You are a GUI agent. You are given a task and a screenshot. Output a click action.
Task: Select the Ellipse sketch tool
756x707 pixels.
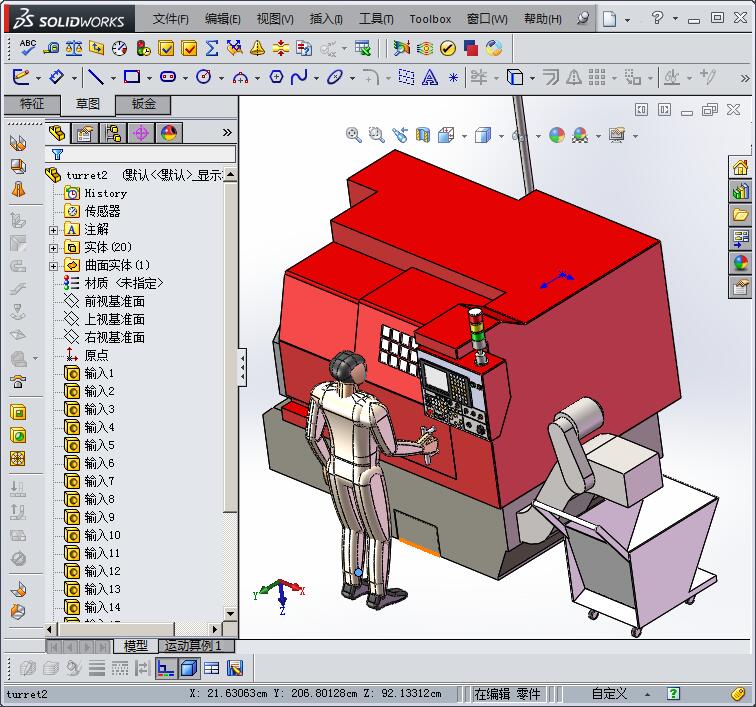335,77
